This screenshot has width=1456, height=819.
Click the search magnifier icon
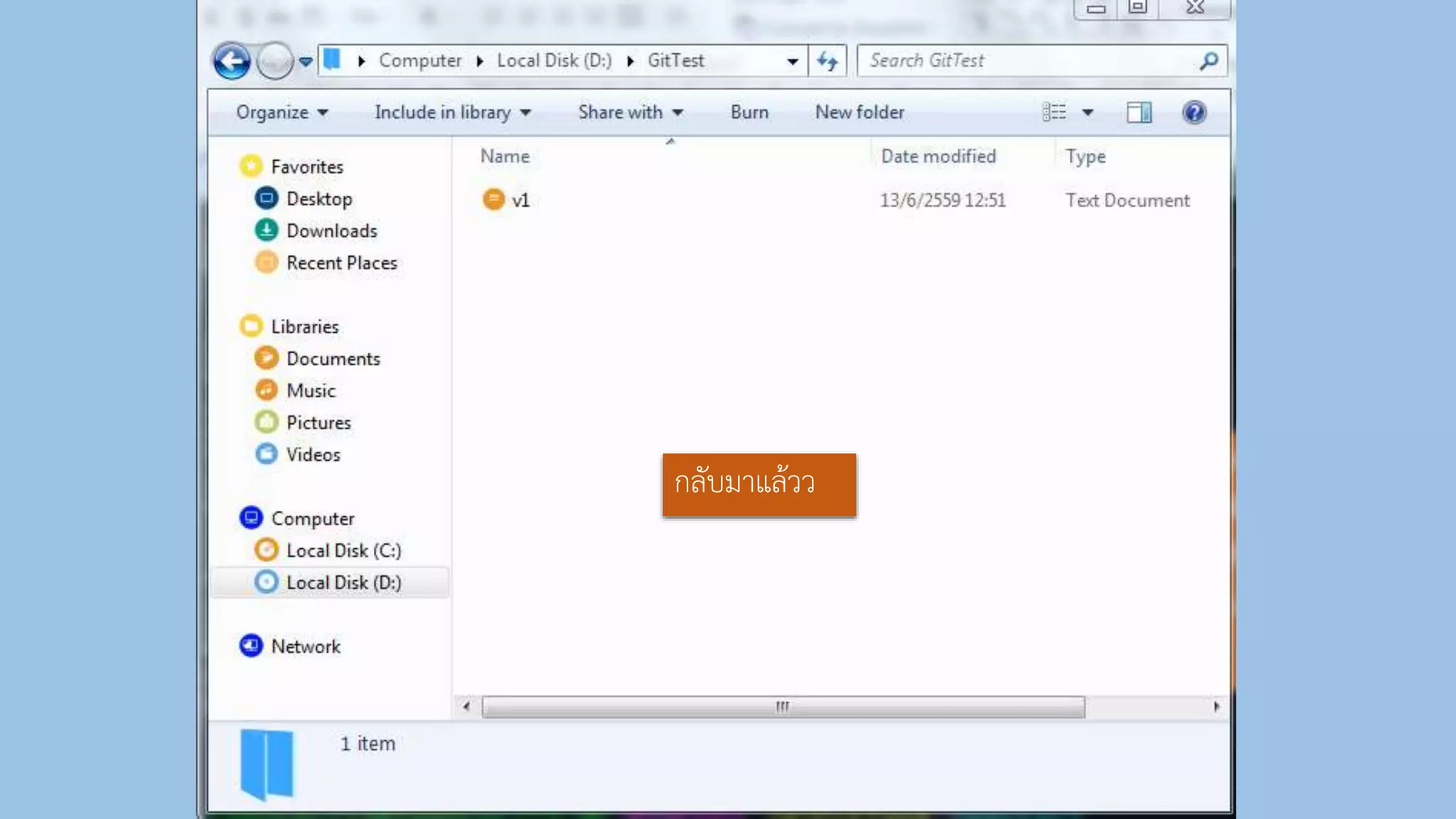coord(1209,61)
